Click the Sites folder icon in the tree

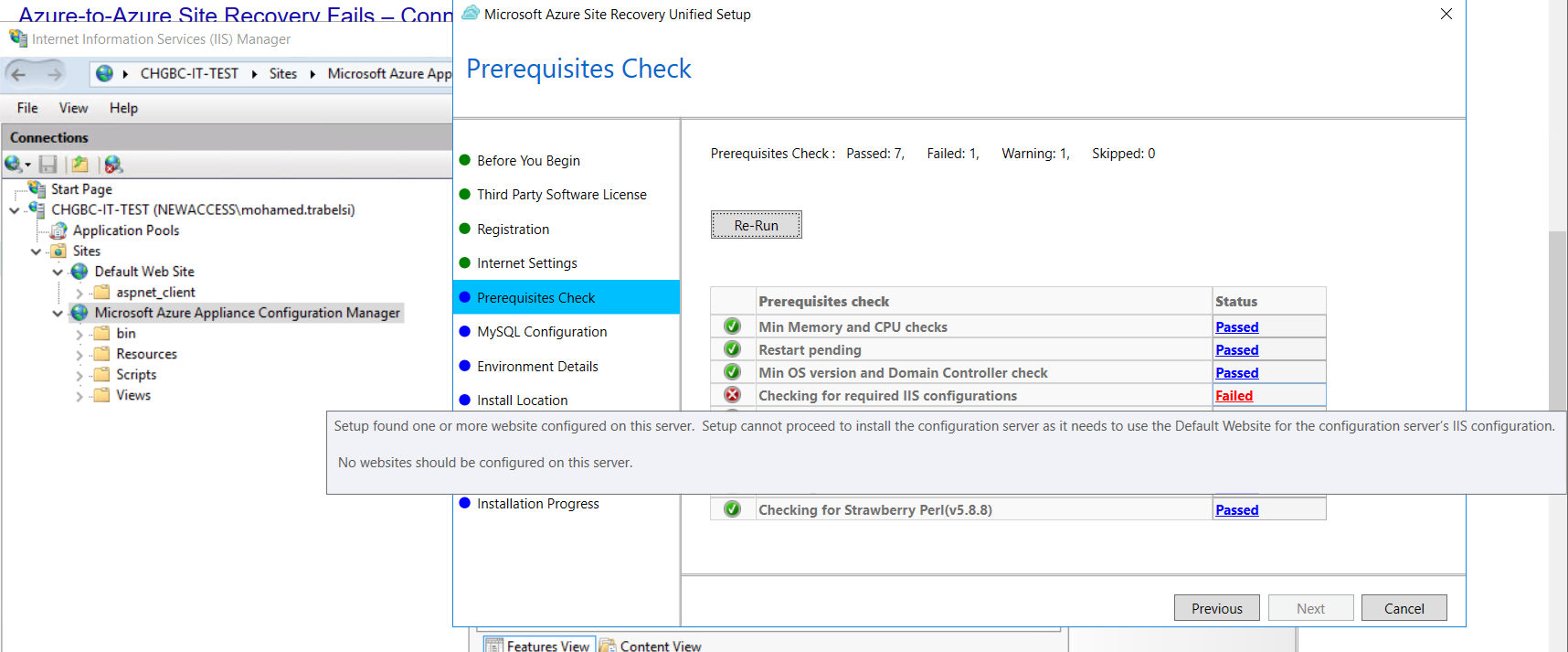click(58, 251)
